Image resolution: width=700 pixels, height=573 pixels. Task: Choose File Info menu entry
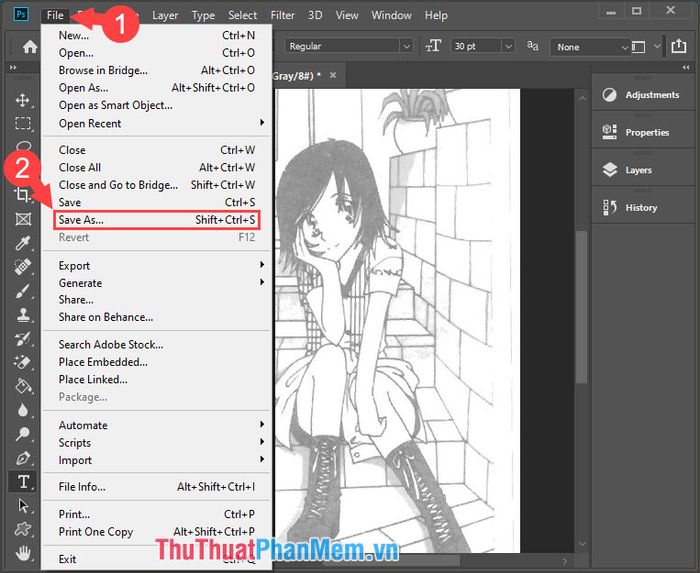(x=156, y=486)
